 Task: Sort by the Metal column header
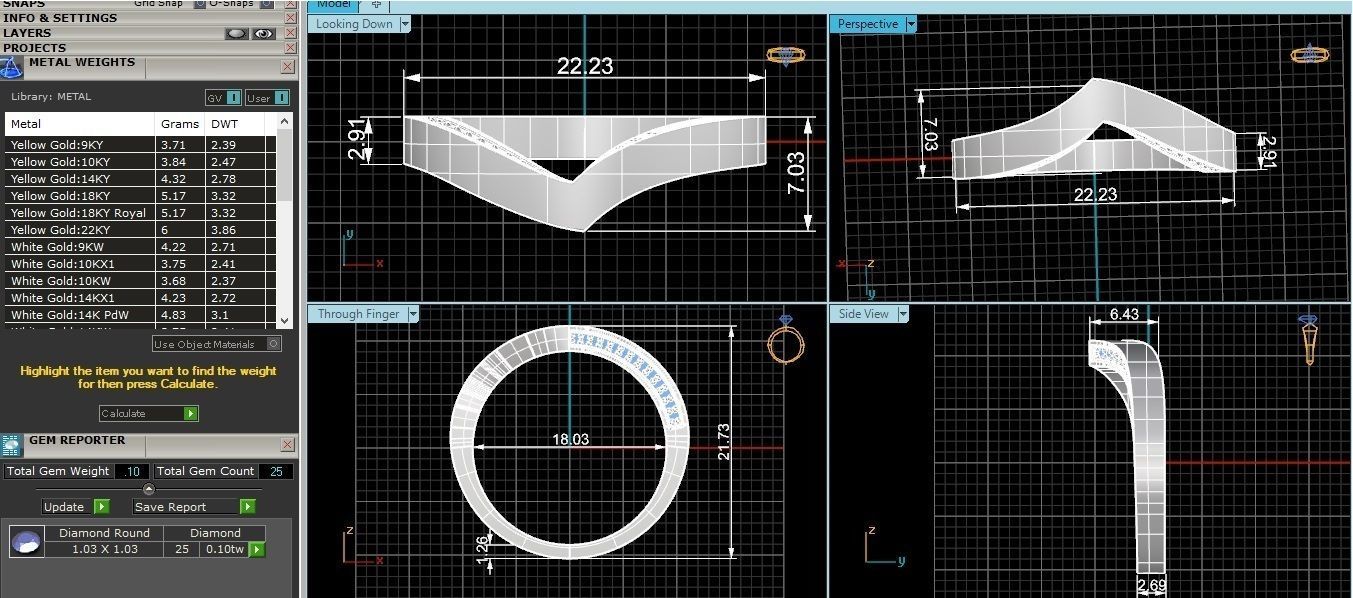81,124
